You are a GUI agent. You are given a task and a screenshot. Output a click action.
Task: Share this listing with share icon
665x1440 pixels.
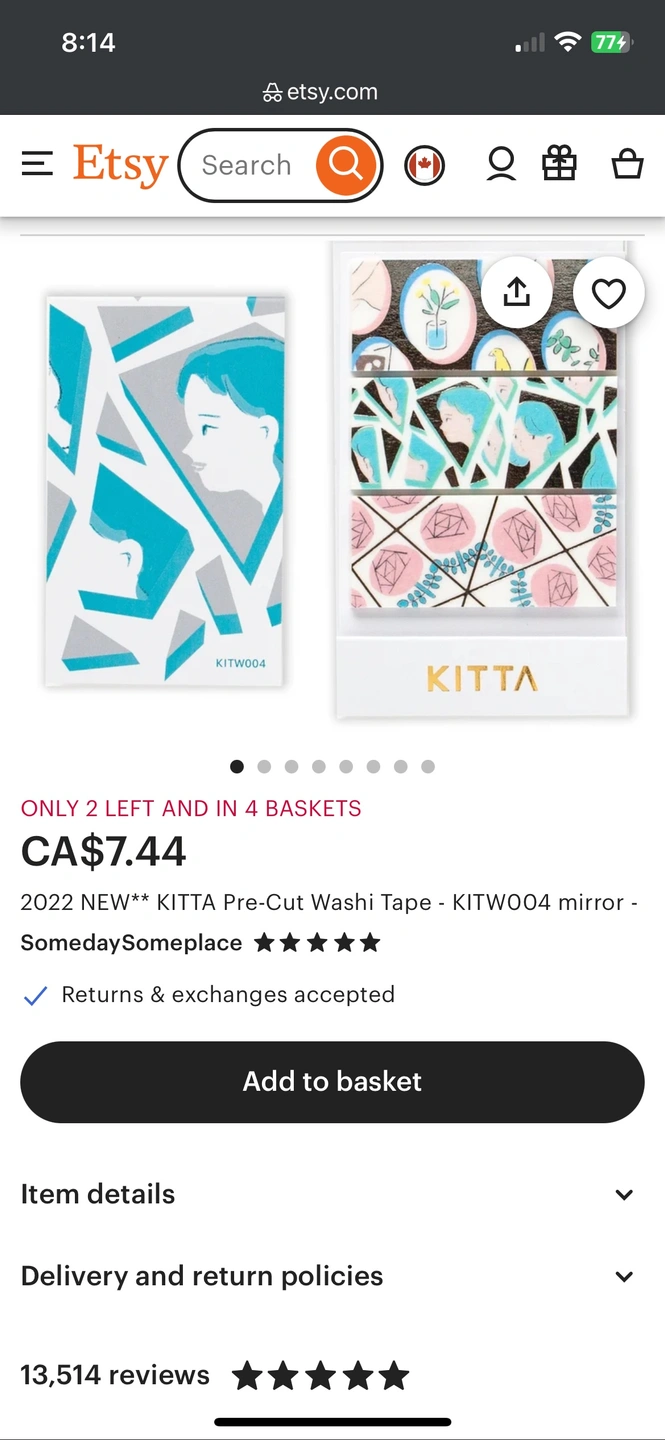[x=516, y=293]
